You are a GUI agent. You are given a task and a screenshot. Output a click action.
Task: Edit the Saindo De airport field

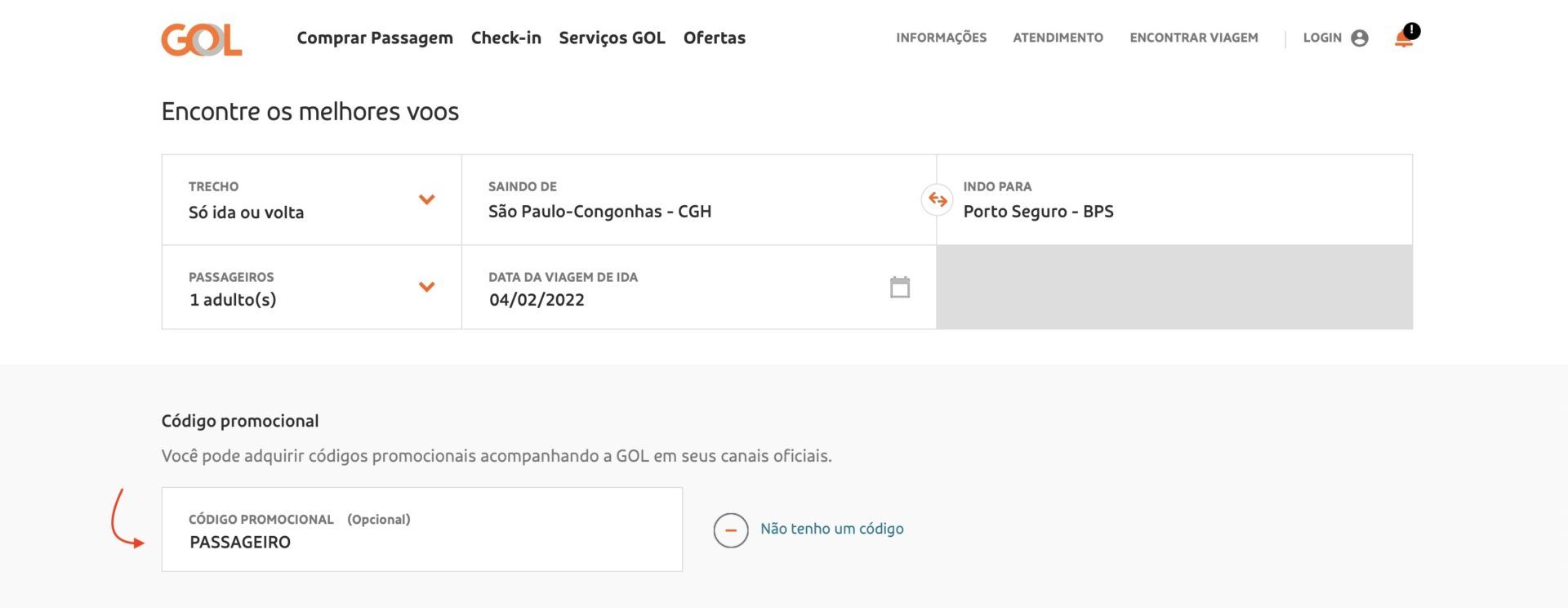pyautogui.click(x=699, y=199)
